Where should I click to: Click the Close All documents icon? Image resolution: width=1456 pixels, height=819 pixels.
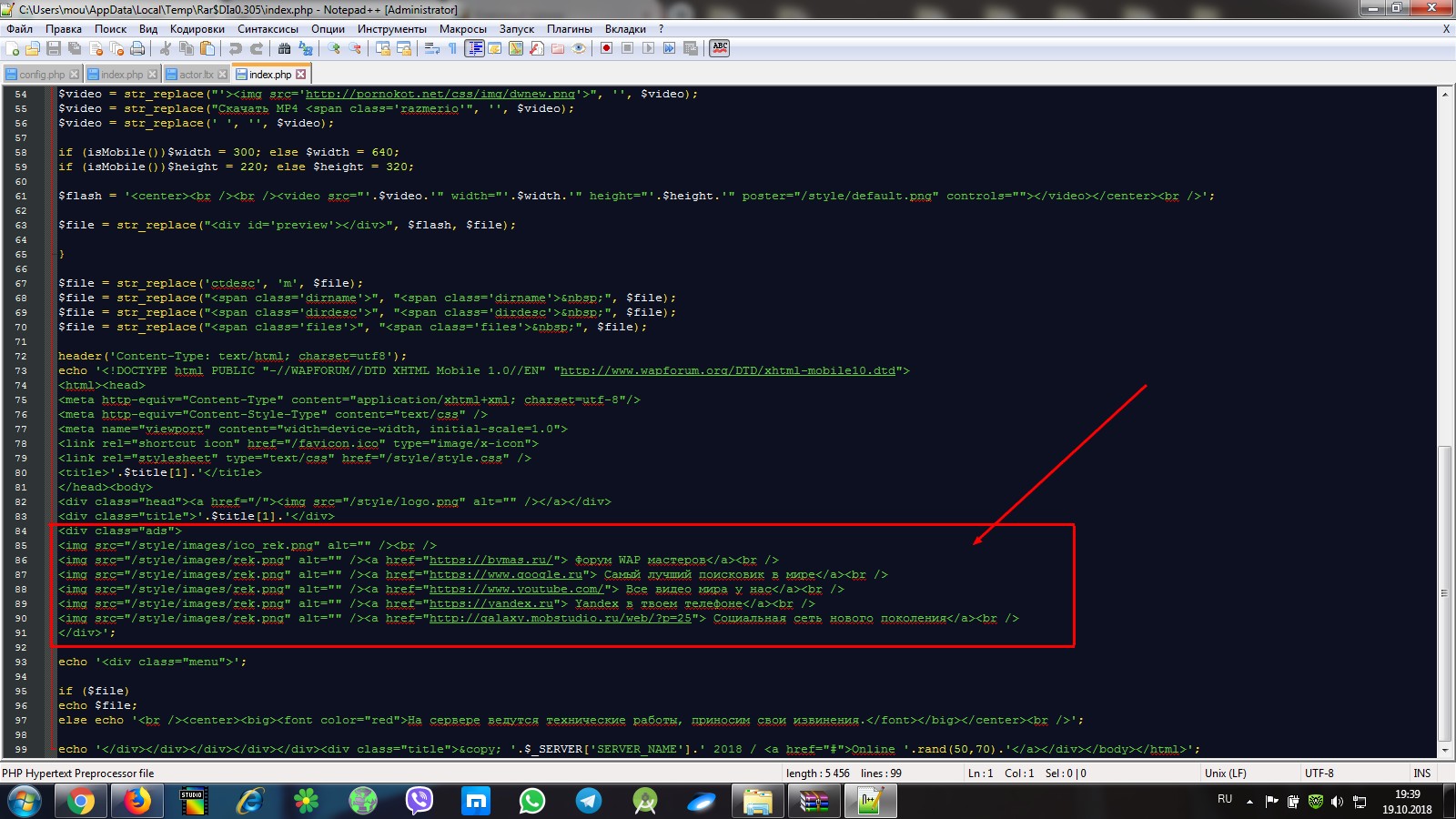tap(116, 48)
